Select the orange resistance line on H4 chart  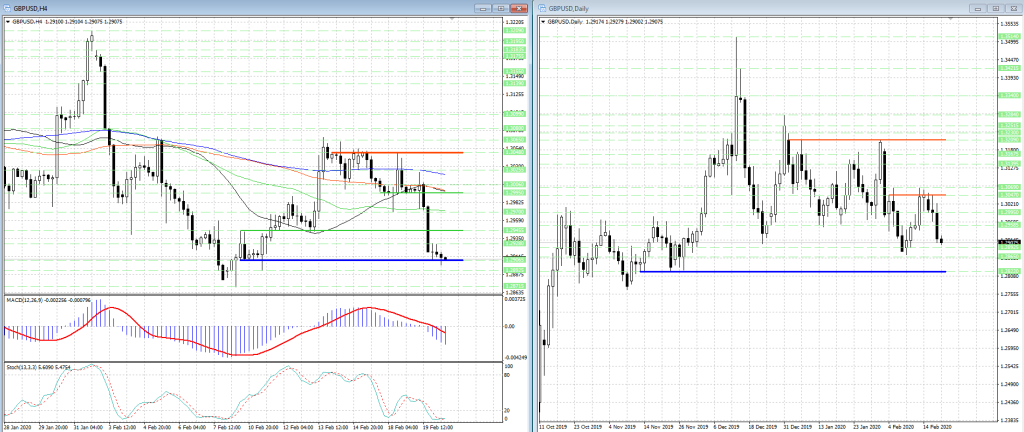400,153
